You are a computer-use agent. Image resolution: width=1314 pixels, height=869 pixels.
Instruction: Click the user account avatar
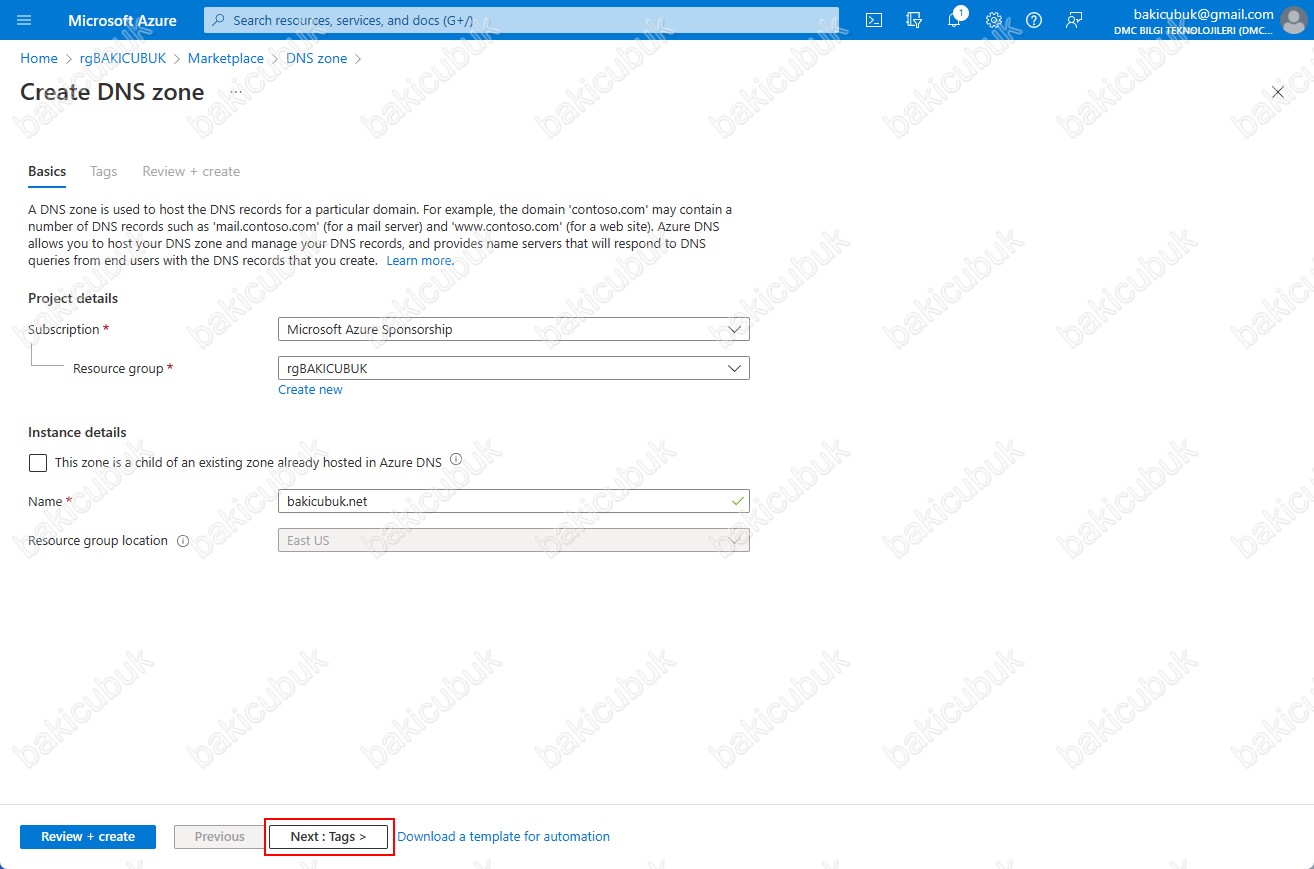pyautogui.click(x=1293, y=21)
